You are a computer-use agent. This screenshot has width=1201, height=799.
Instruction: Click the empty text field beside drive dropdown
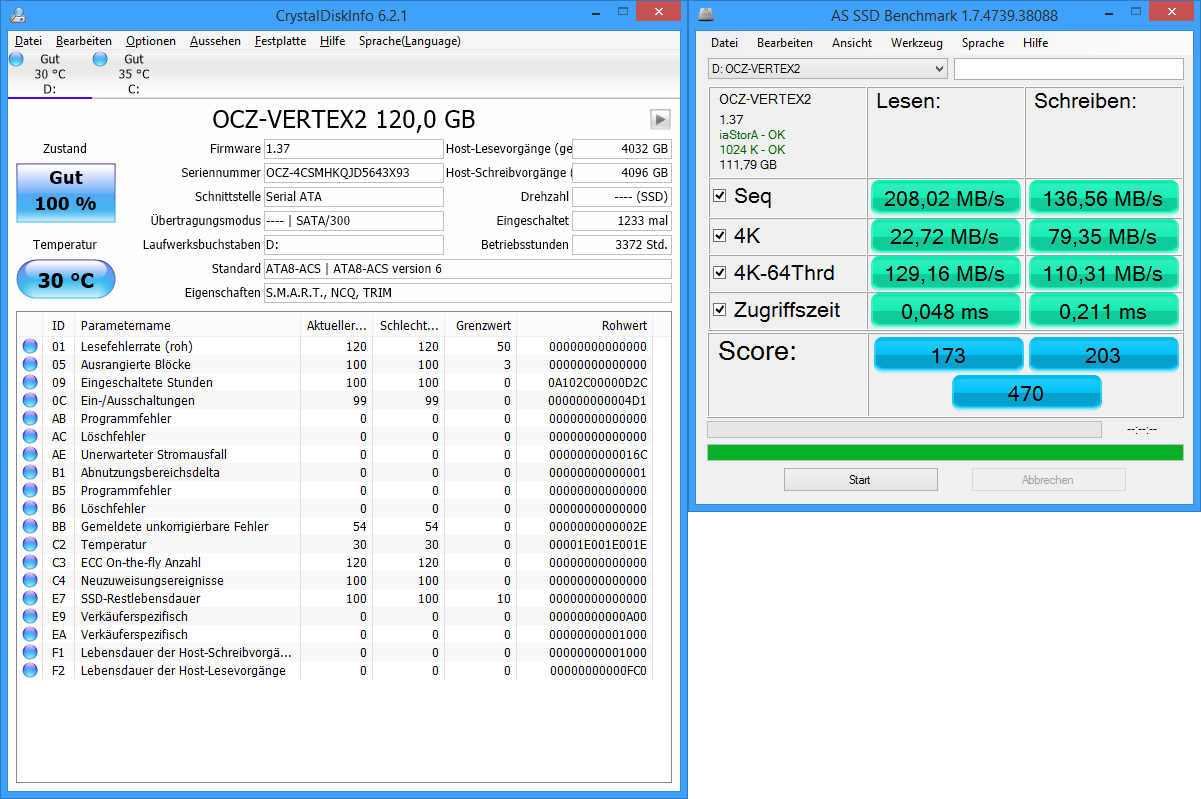[1069, 69]
